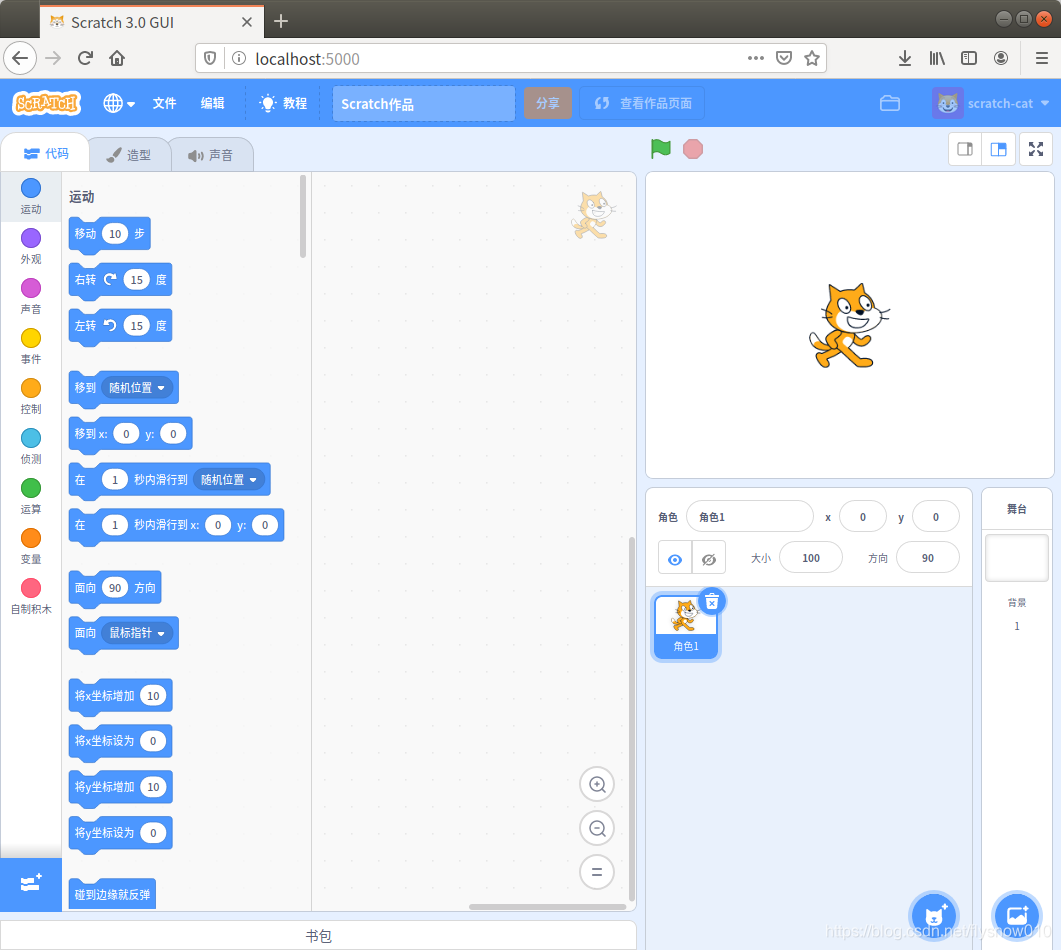Open the choose backdrop button

(1016, 915)
